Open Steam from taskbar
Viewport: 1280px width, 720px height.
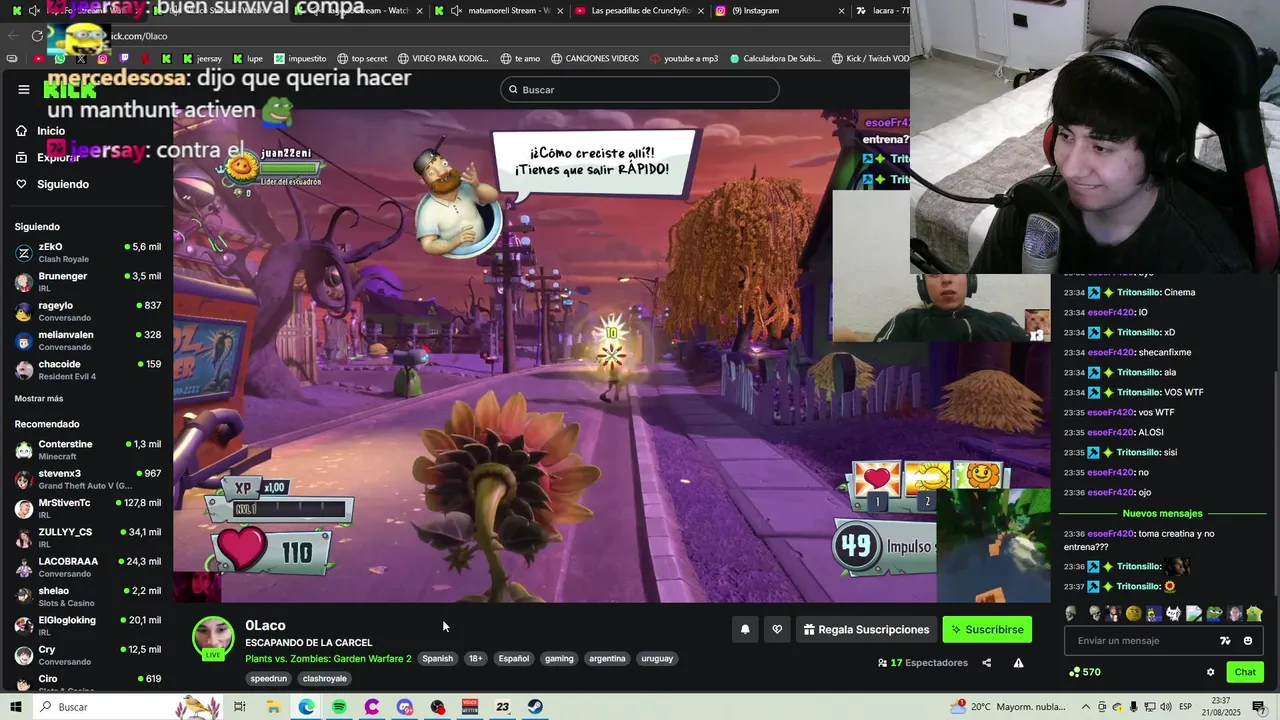click(x=536, y=707)
